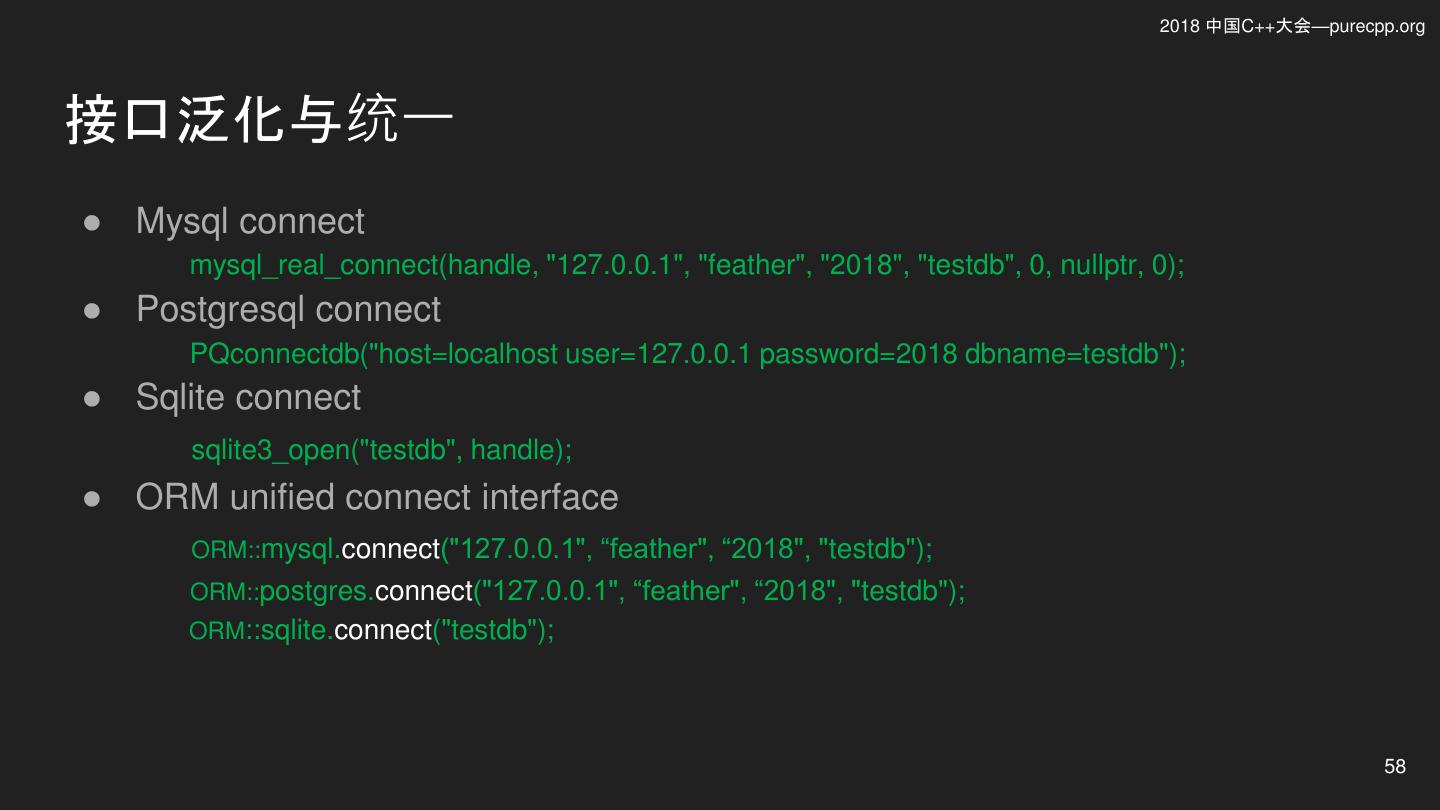Click white connect word in ORM::sqlite line

click(x=383, y=630)
